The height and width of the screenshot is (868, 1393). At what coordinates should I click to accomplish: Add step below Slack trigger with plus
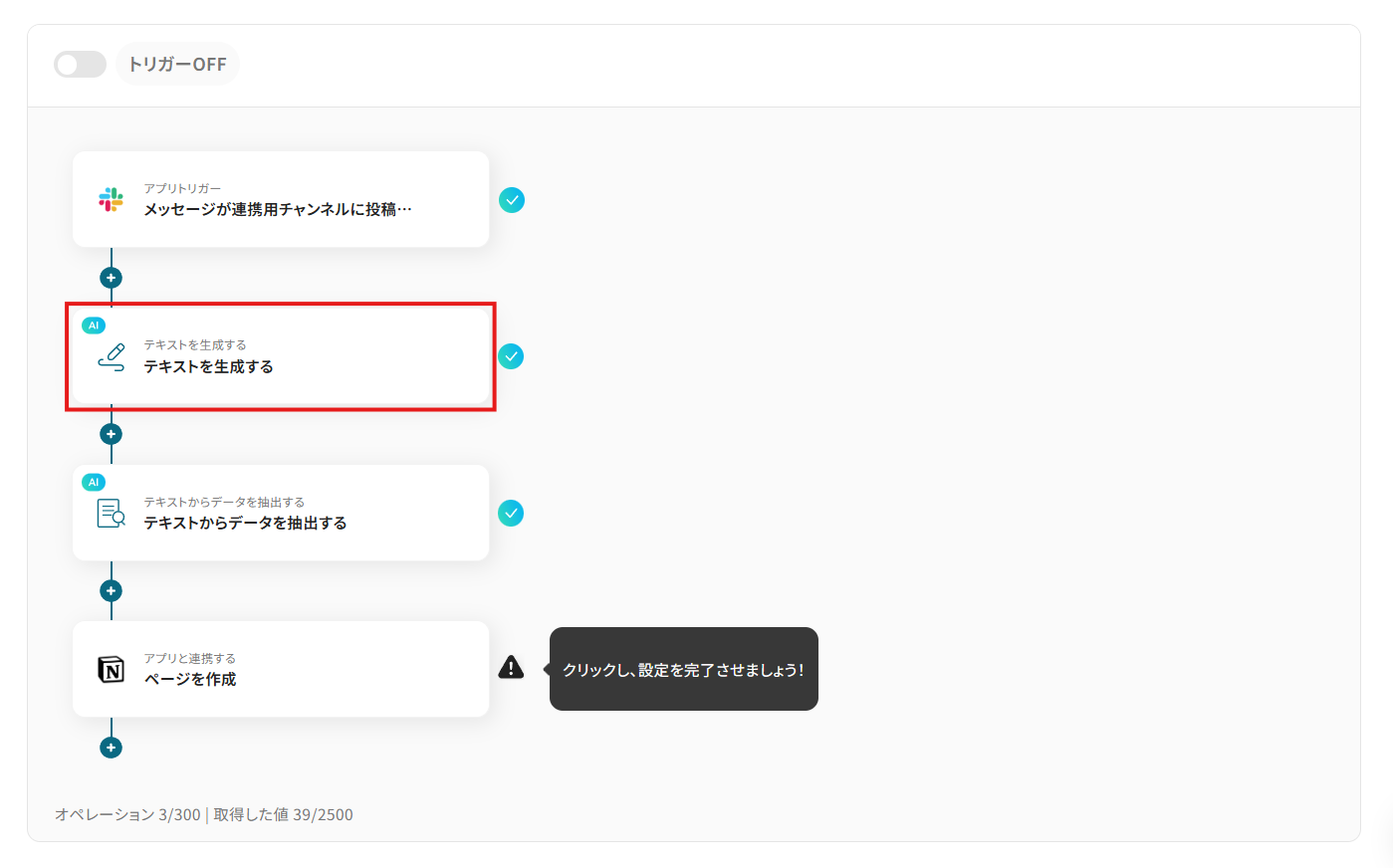pyautogui.click(x=112, y=278)
